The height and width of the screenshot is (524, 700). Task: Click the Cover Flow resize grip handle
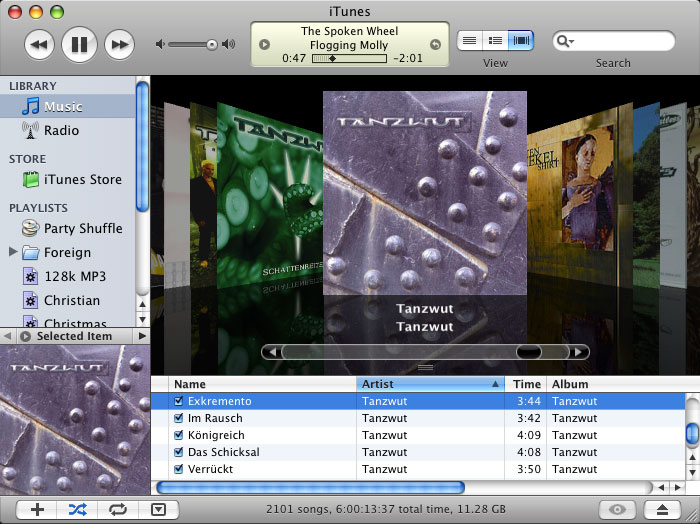(425, 367)
